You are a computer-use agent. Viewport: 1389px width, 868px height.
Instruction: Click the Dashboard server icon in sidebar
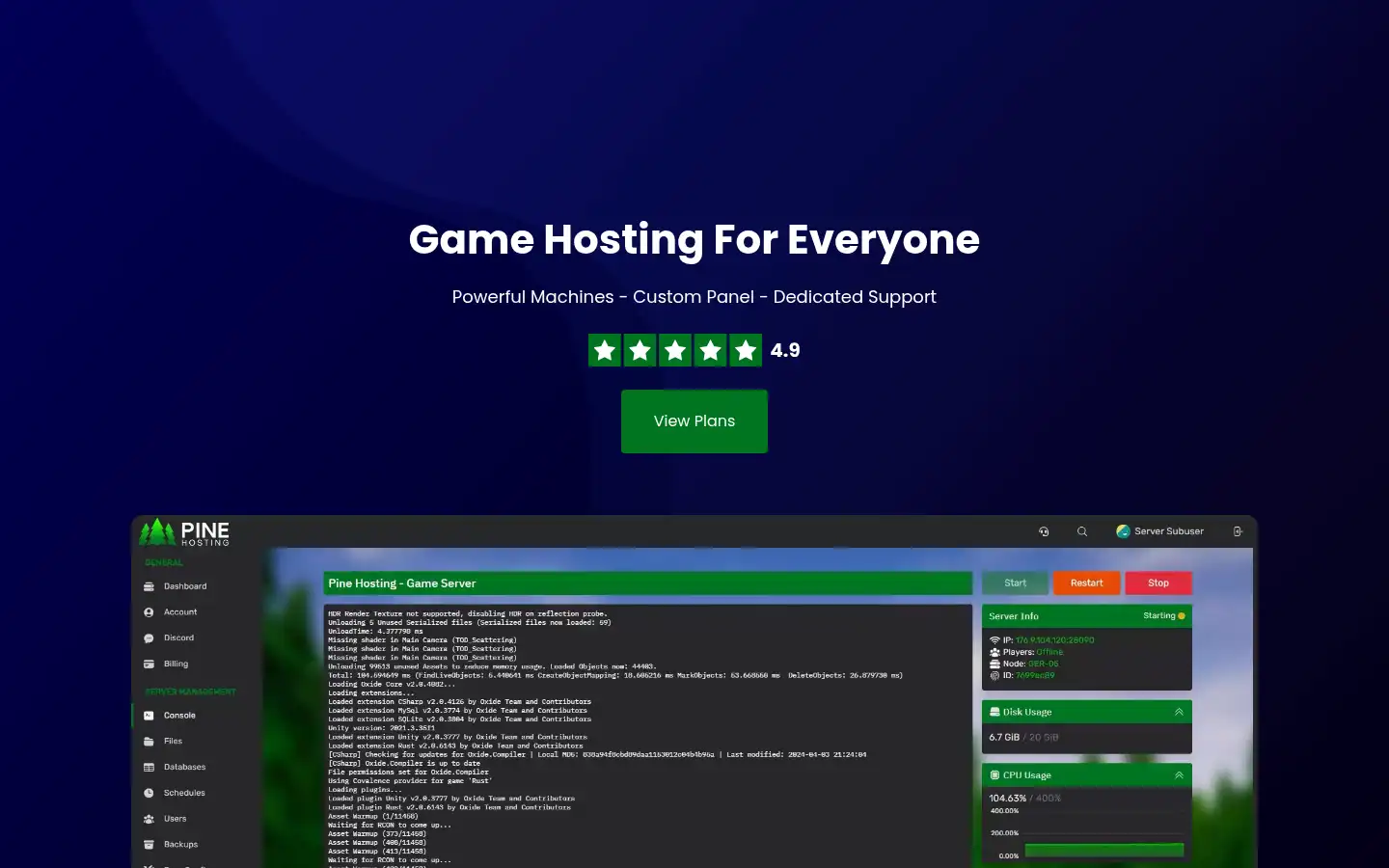149,586
